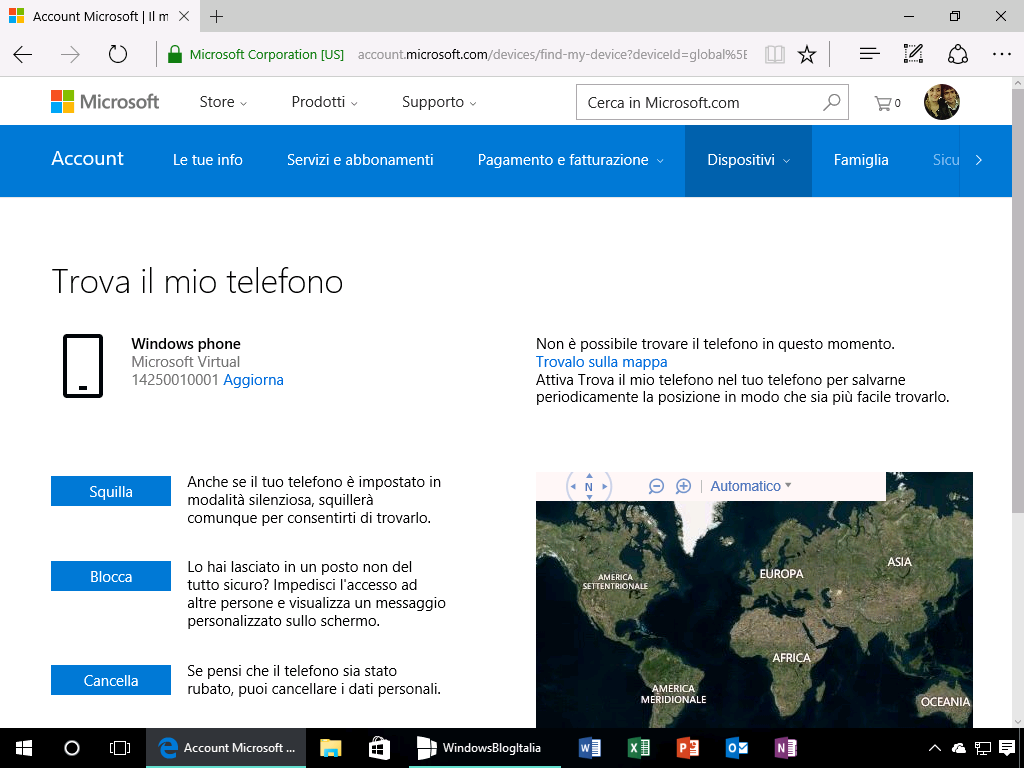Click the map compass control
Viewport: 1024px width, 783px height.
[x=588, y=486]
